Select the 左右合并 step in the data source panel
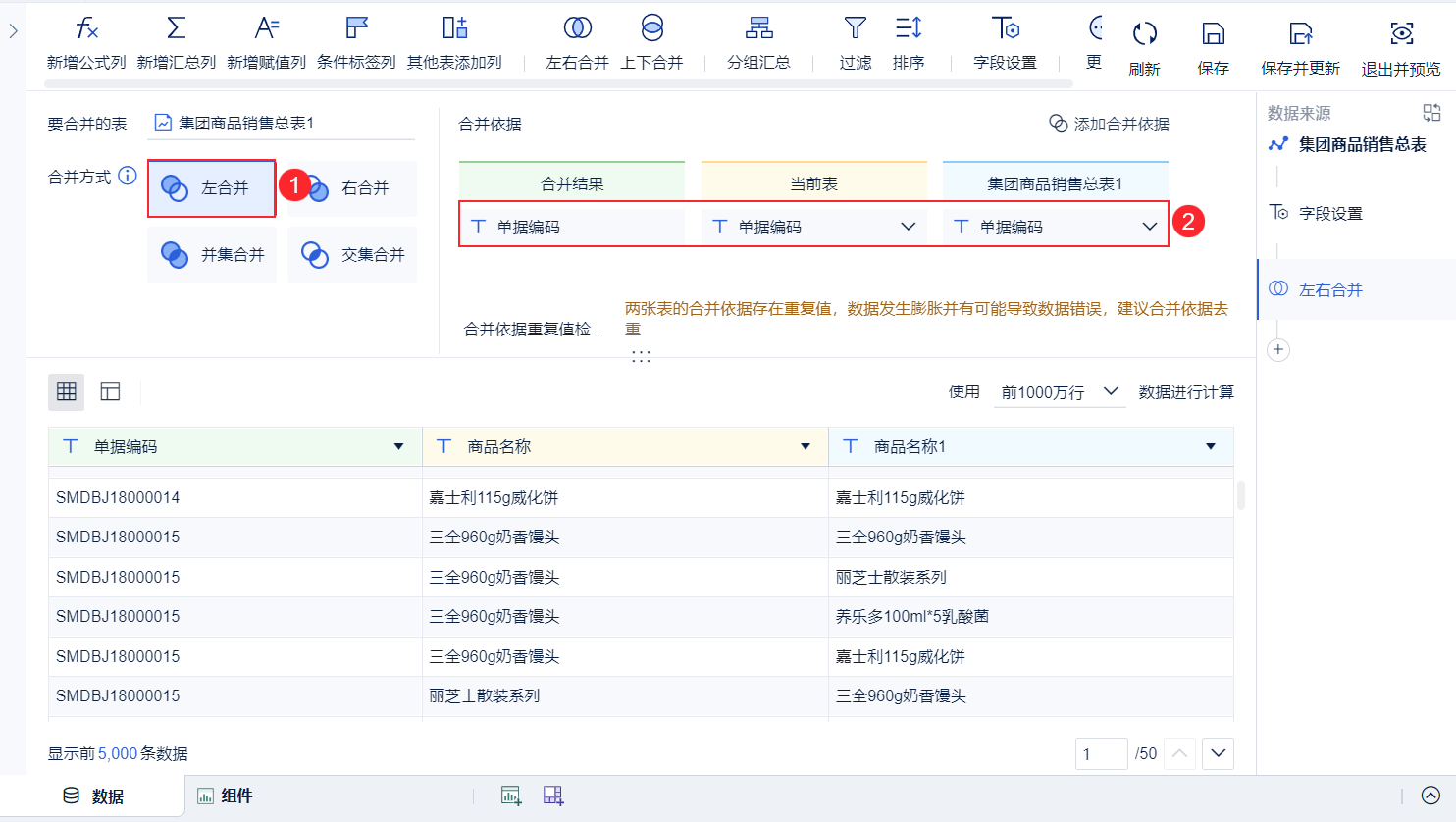Viewport: 1456px width, 822px height. click(1356, 289)
